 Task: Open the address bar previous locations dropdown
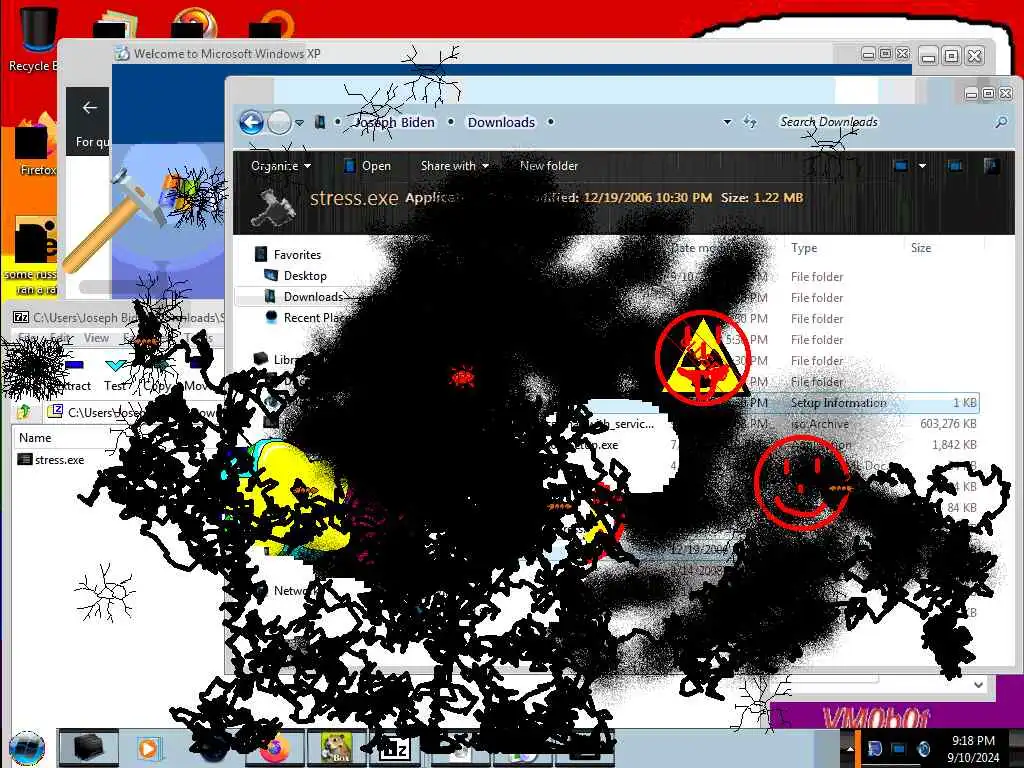[727, 122]
